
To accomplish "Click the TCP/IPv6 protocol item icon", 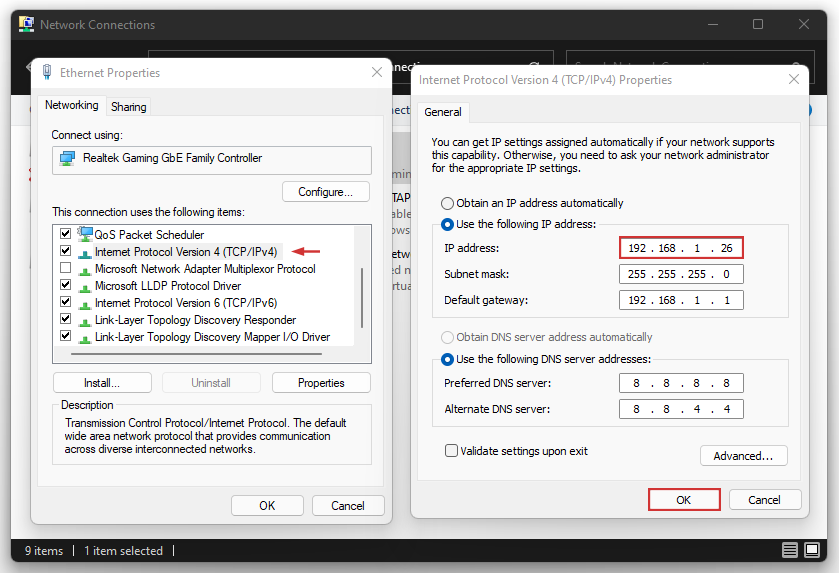I will [x=85, y=304].
